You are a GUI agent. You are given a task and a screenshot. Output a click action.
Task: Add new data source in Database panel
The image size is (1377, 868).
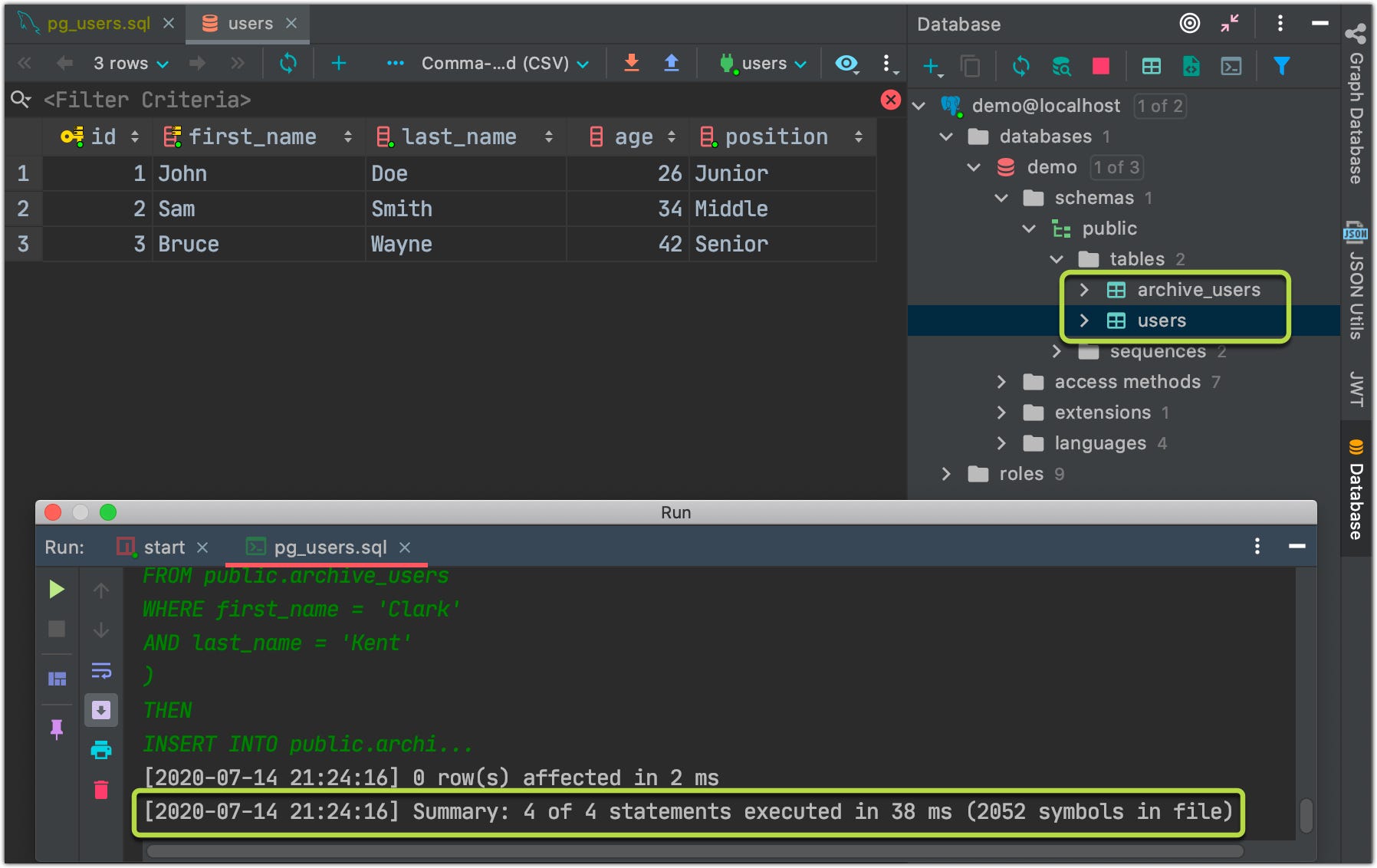coord(932,67)
